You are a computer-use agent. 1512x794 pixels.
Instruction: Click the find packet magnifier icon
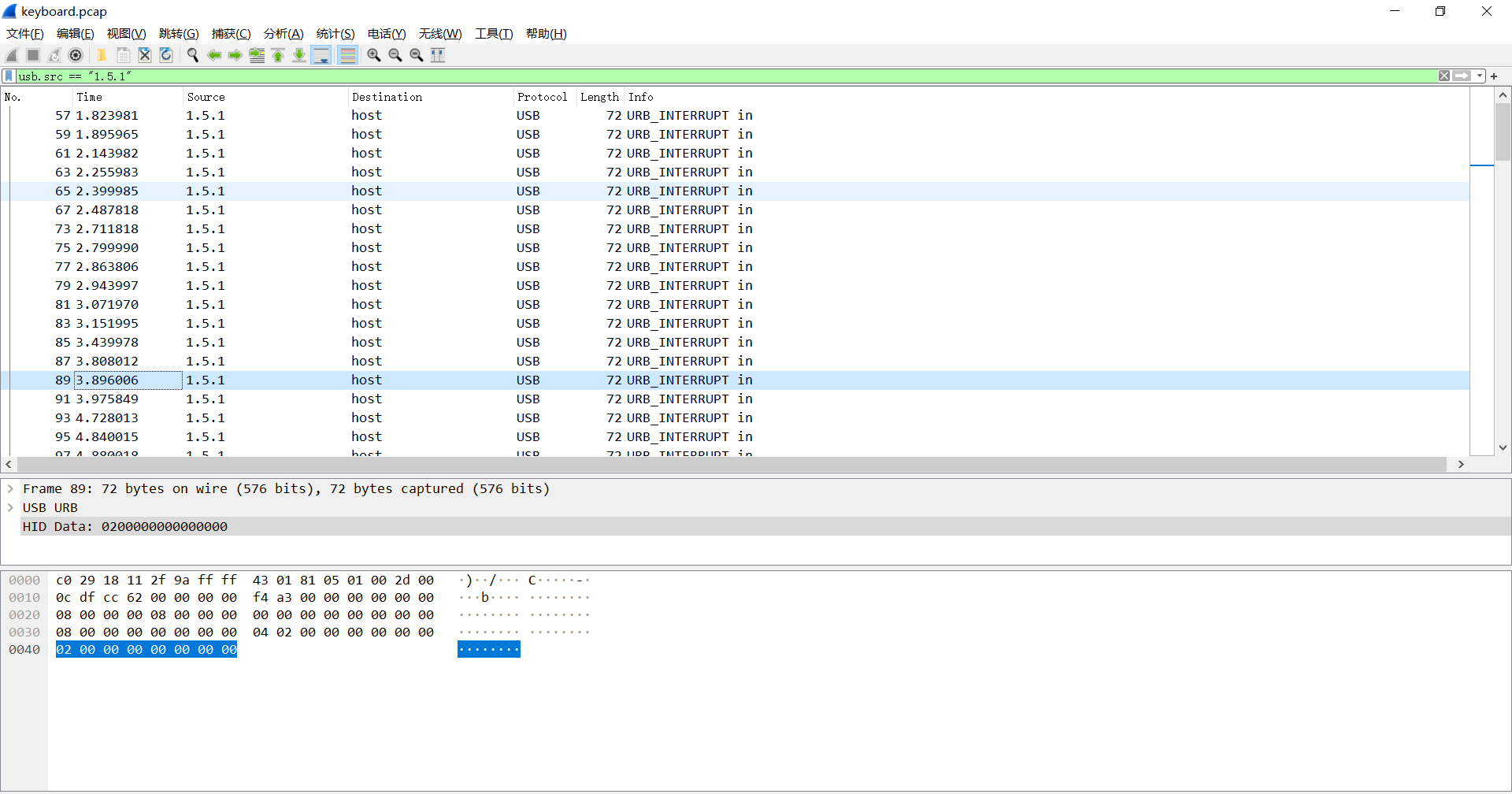tap(193, 55)
